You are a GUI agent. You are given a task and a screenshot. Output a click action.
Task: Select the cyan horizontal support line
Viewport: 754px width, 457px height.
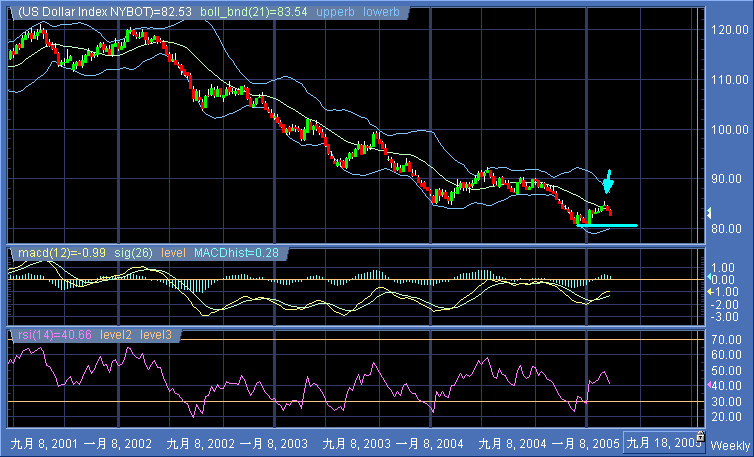click(x=607, y=226)
